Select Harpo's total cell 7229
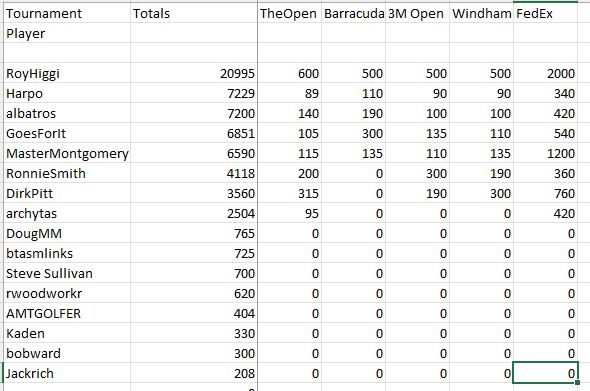This screenshot has width=590, height=391. pyautogui.click(x=194, y=93)
